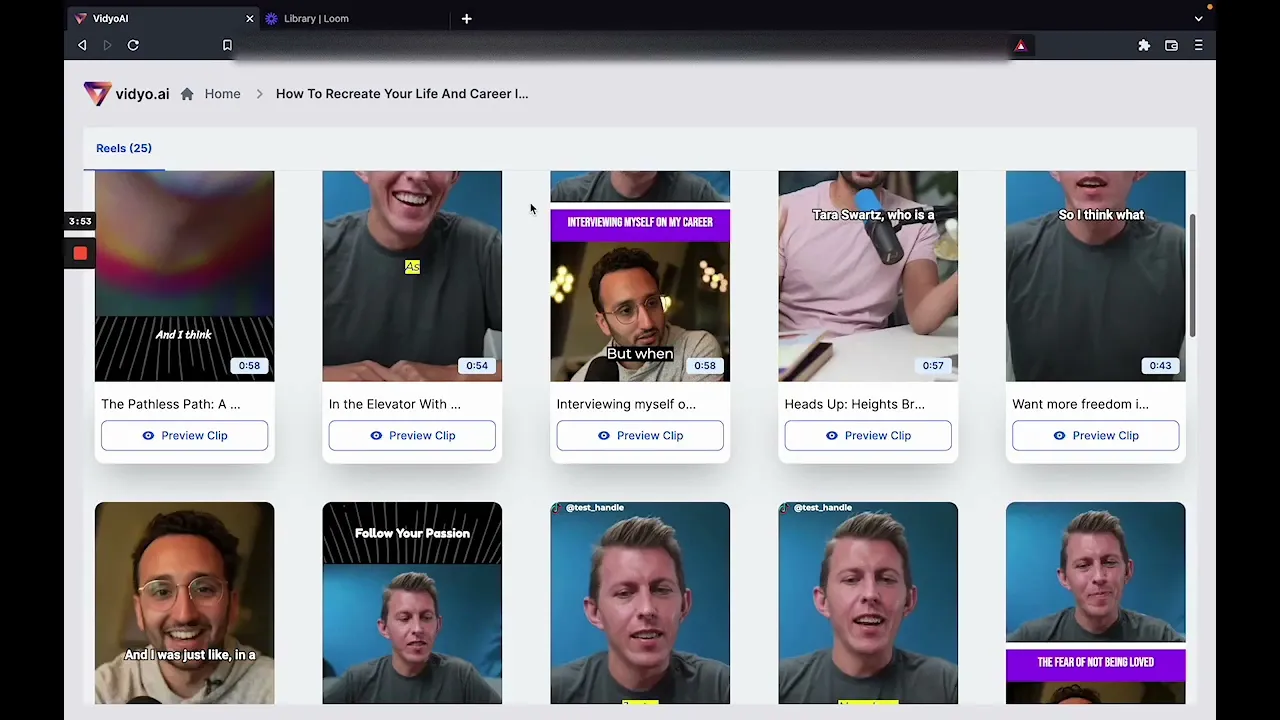Preview the Want more freedom clip
The height and width of the screenshot is (720, 1280).
coord(1096,435)
